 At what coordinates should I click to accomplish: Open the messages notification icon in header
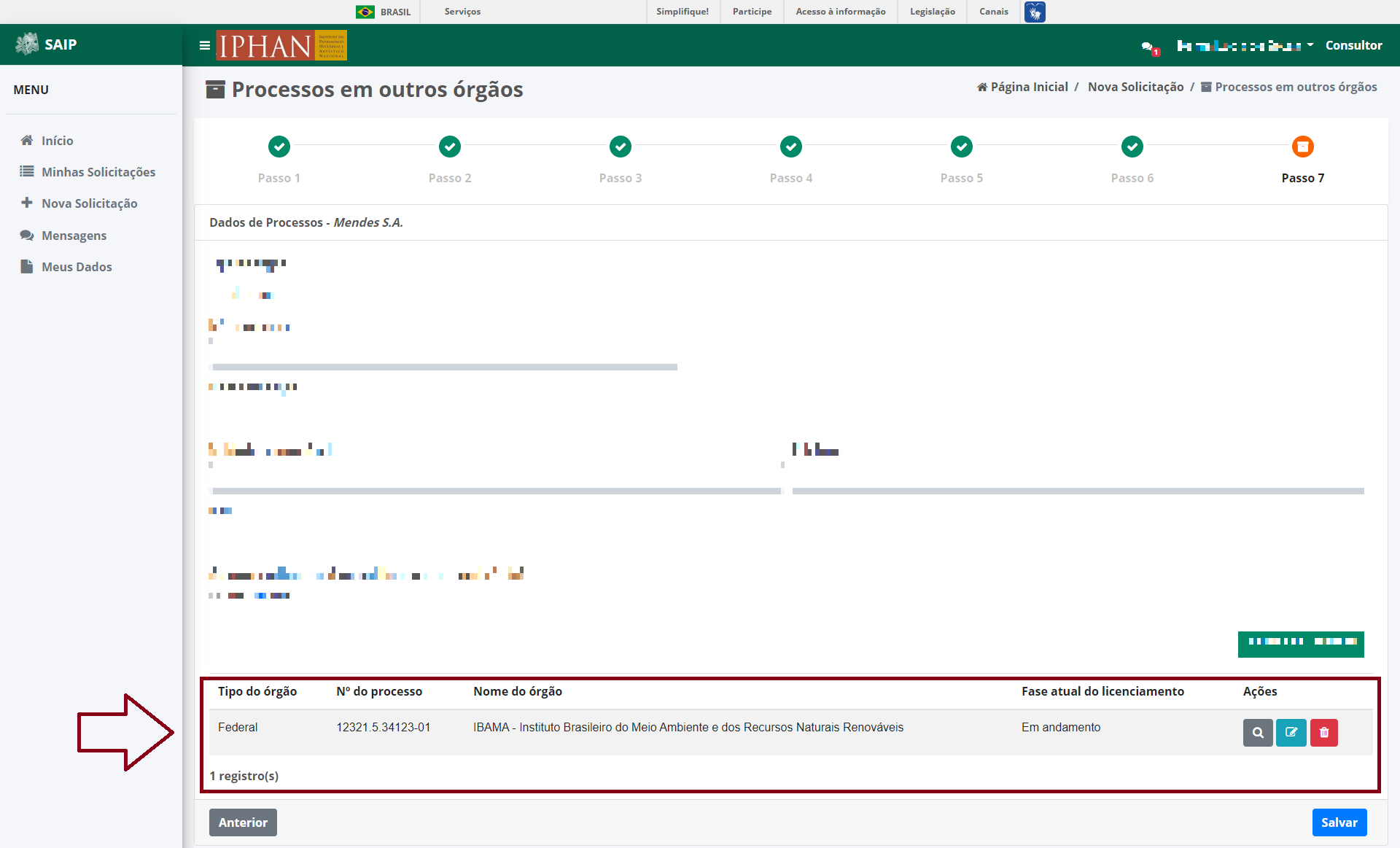click(1150, 48)
